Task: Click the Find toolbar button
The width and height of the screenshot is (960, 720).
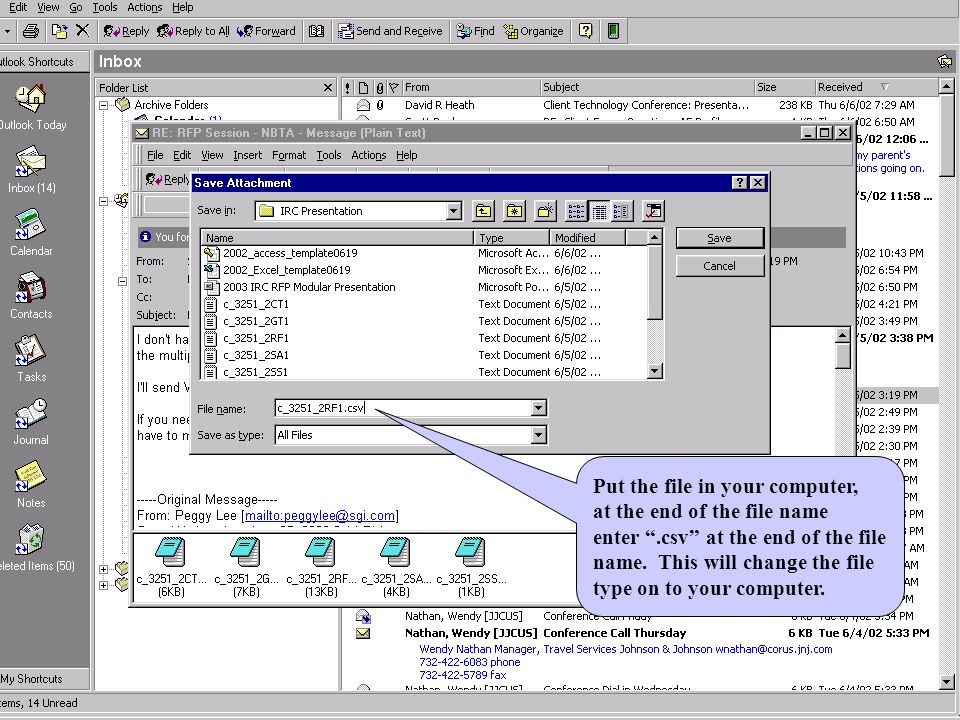Action: 476,31
